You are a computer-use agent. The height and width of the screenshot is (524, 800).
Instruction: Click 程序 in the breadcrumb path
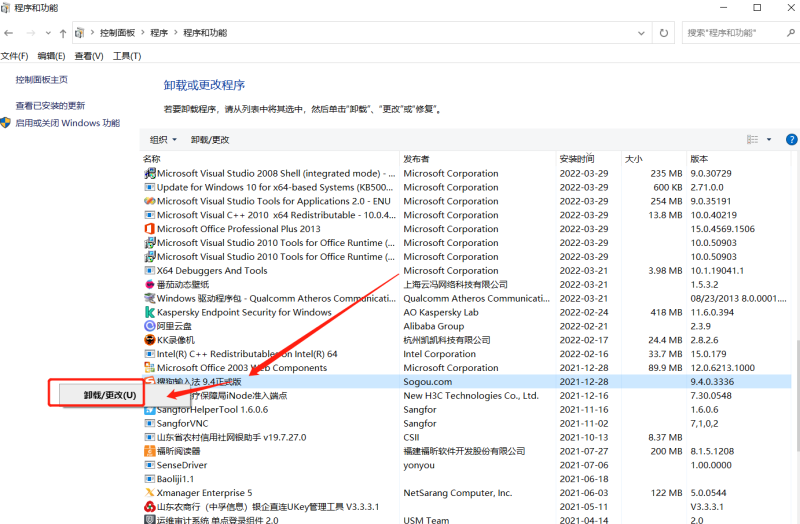pos(159,33)
